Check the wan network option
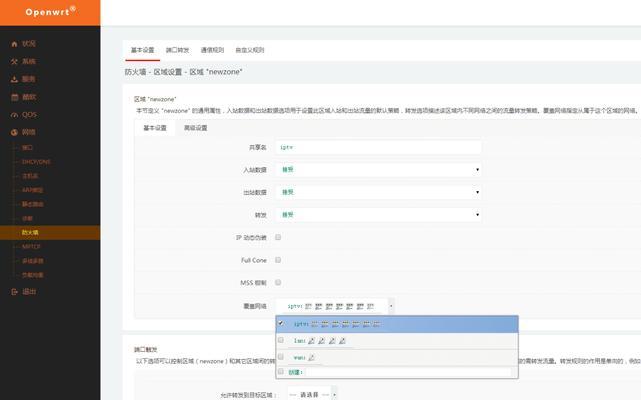This screenshot has width=641, height=400. (281, 357)
